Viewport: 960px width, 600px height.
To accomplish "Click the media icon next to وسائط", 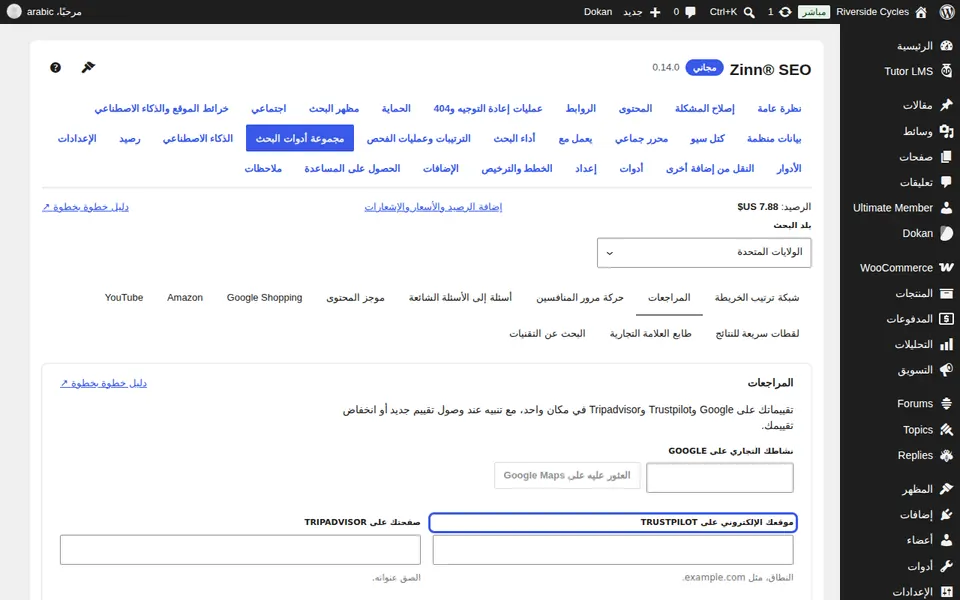I will (x=947, y=131).
